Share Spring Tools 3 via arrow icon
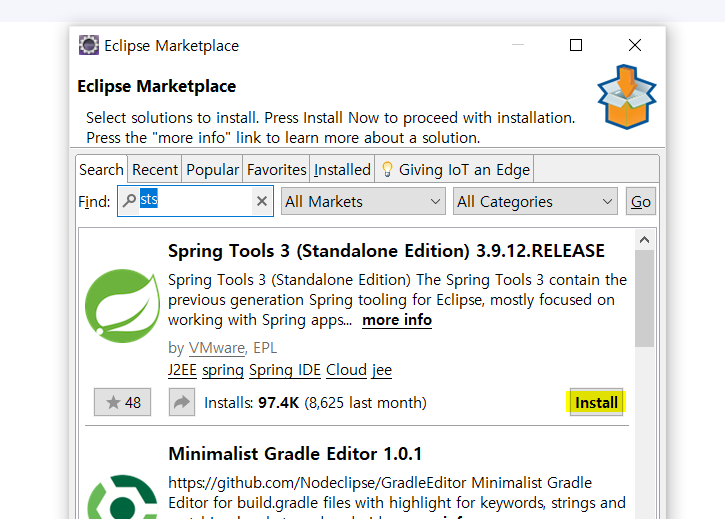This screenshot has height=519, width=725. pos(182,402)
